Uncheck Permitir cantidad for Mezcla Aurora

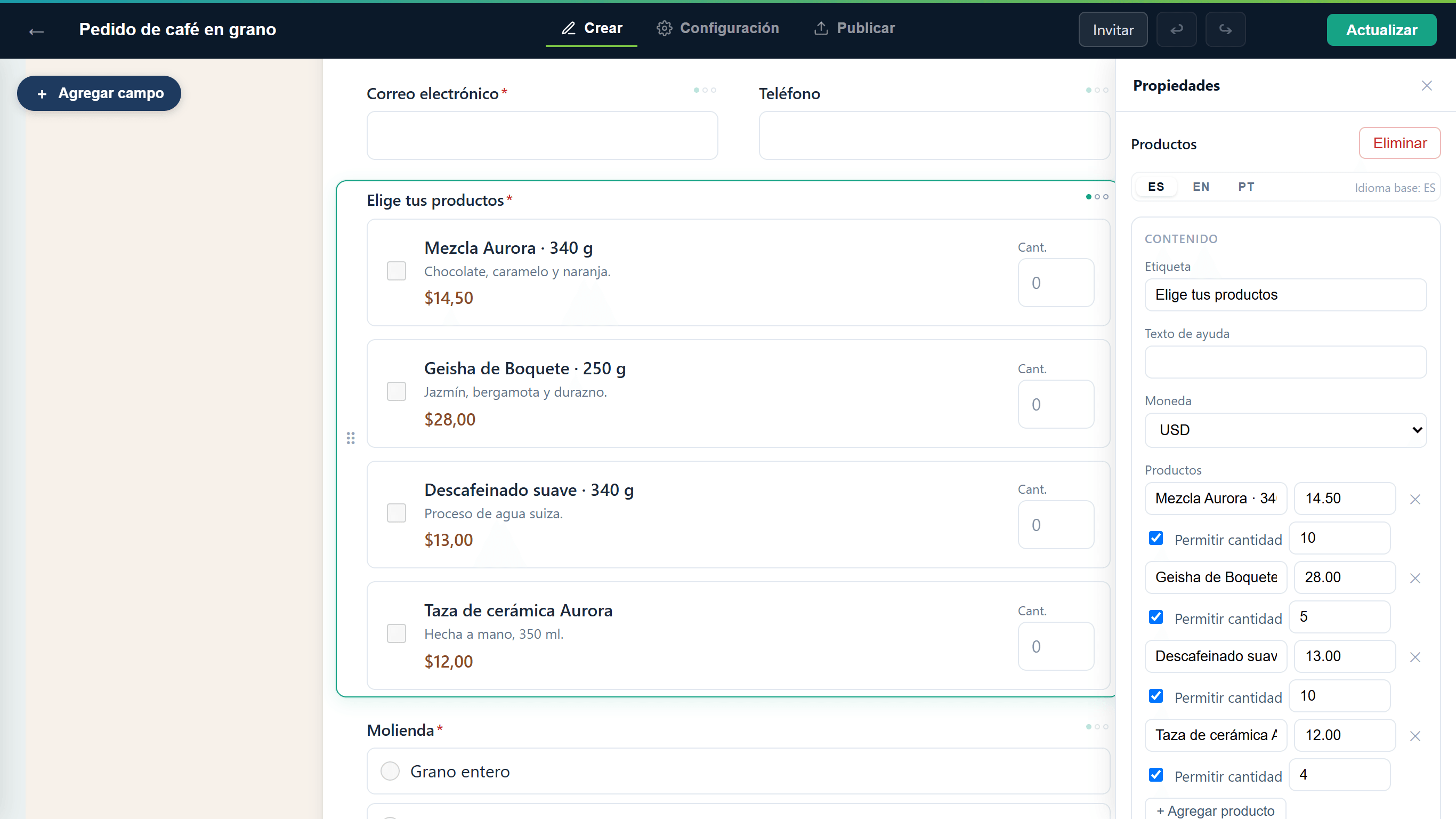(x=1155, y=537)
